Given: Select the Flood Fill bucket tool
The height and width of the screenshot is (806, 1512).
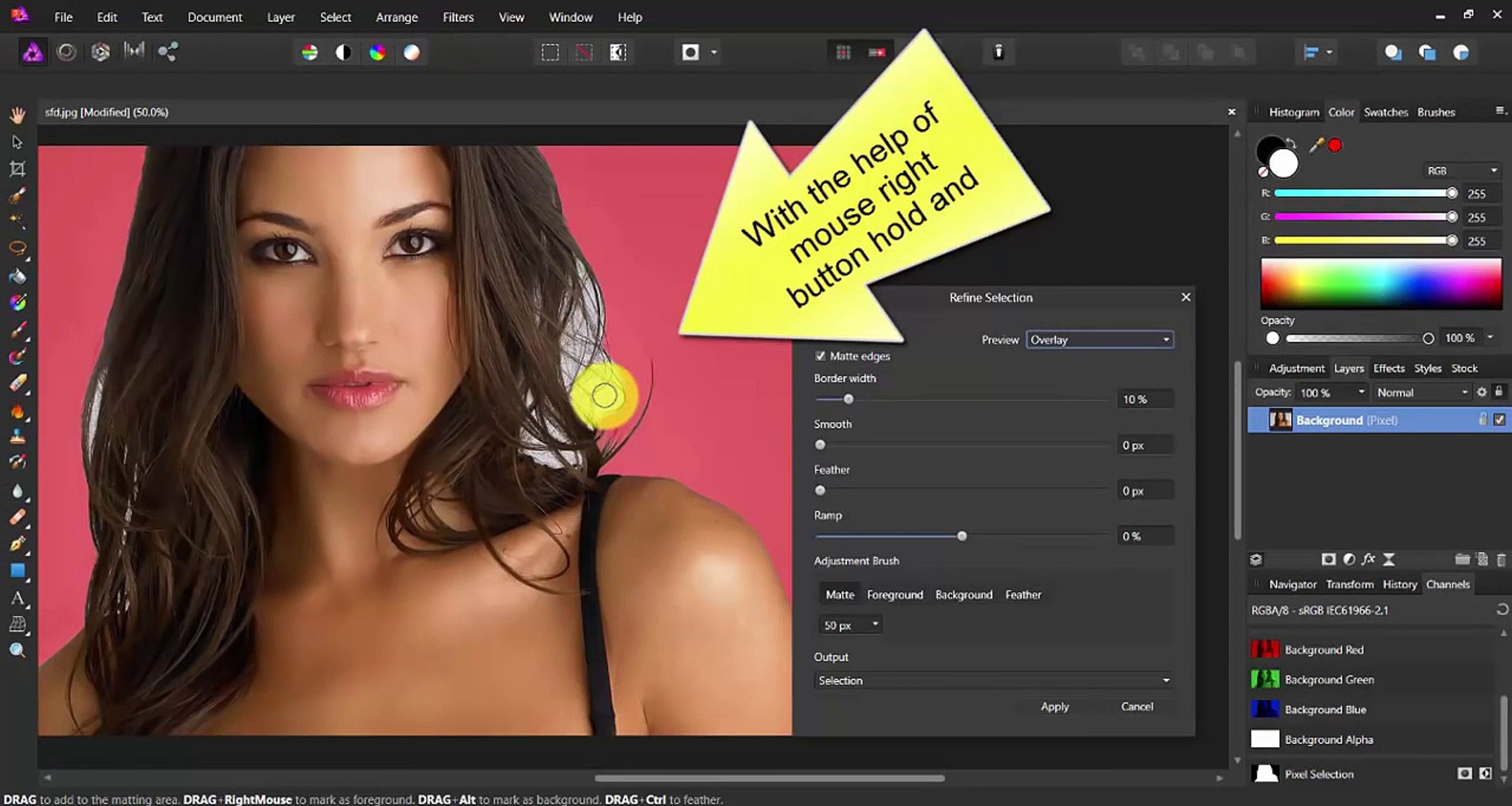Looking at the screenshot, I should (17, 276).
